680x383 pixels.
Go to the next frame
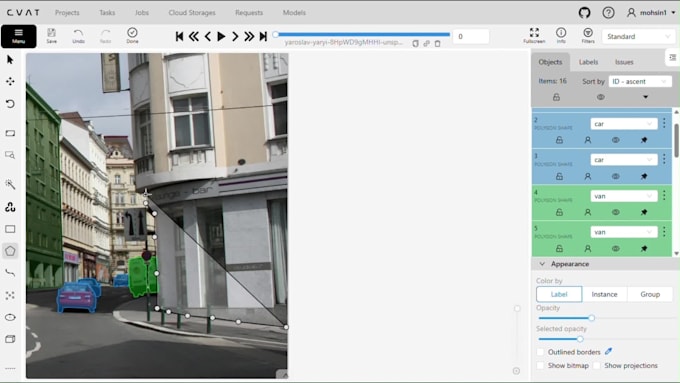pyautogui.click(x=235, y=36)
